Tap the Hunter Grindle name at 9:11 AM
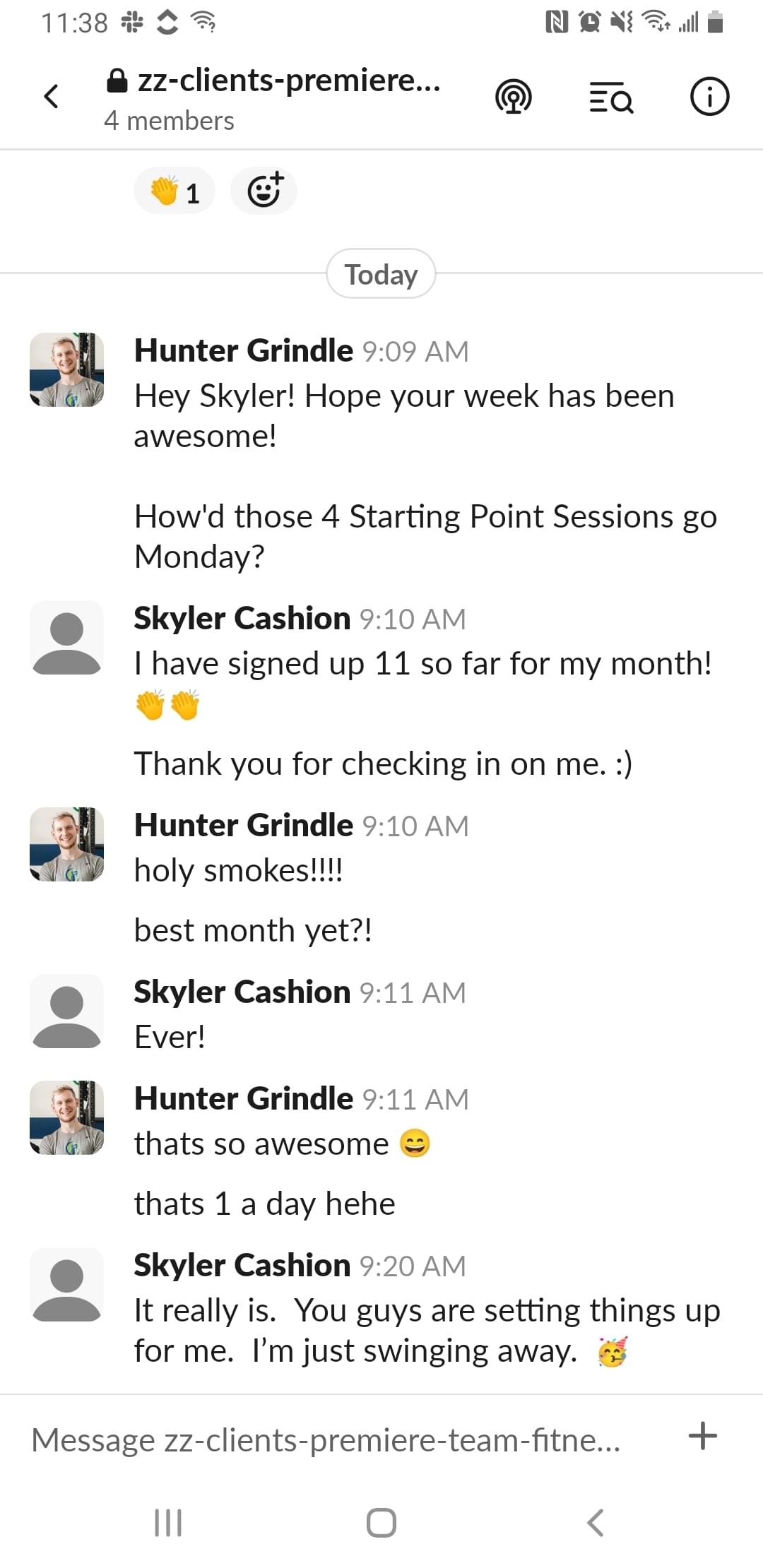This screenshot has height=1568, width=763. (x=244, y=1098)
